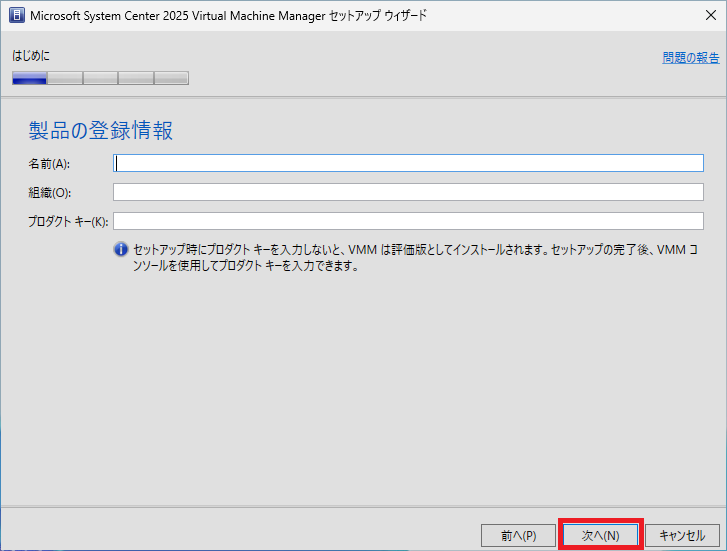This screenshot has width=727, height=551.
Task: Click the wizard step progress bar
Action: (100, 78)
